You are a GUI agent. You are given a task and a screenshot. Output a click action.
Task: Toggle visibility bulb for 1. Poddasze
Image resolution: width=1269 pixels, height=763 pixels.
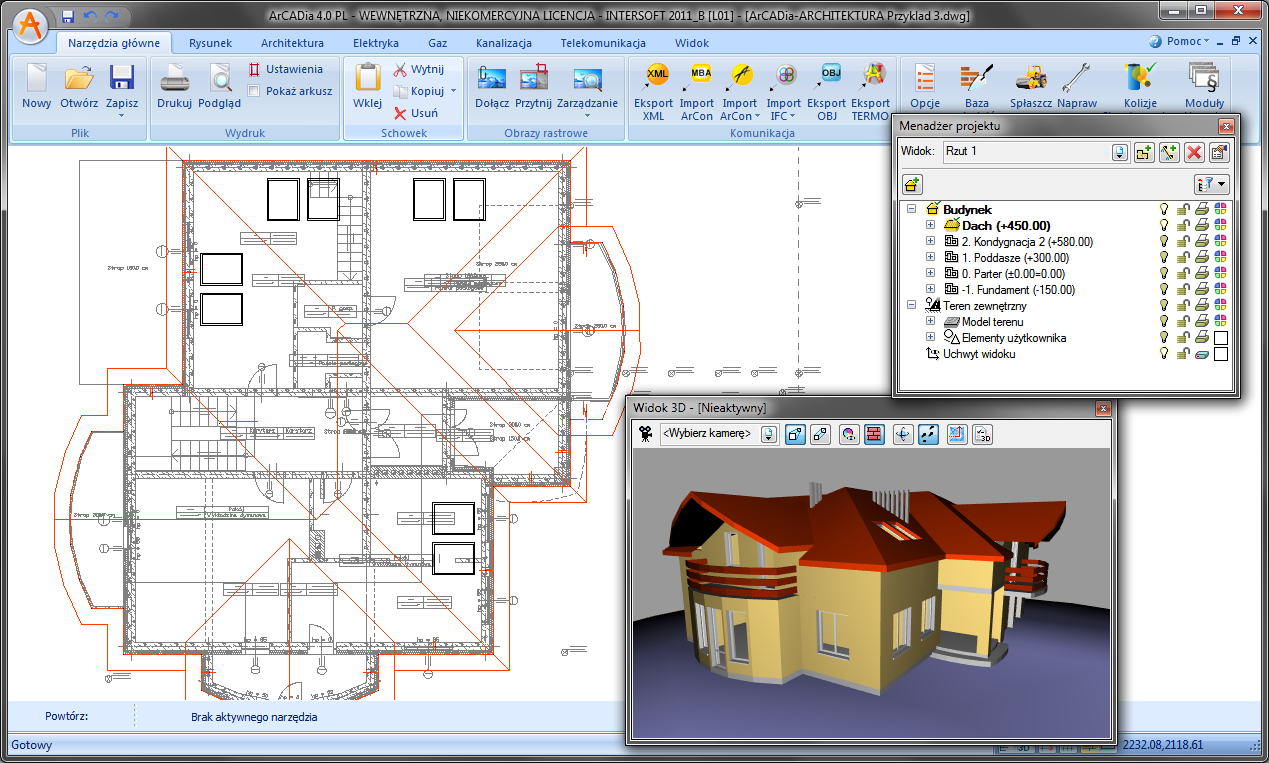pos(1164,257)
